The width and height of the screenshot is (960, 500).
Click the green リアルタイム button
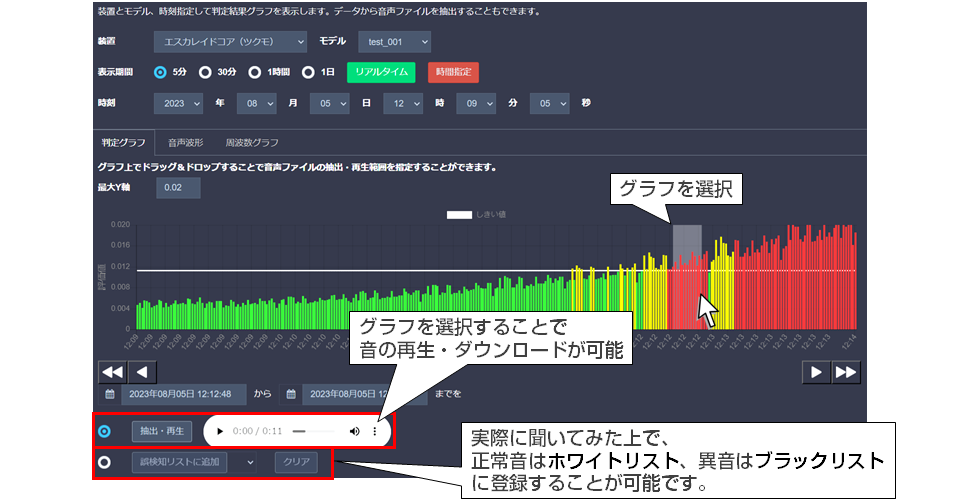[381, 72]
